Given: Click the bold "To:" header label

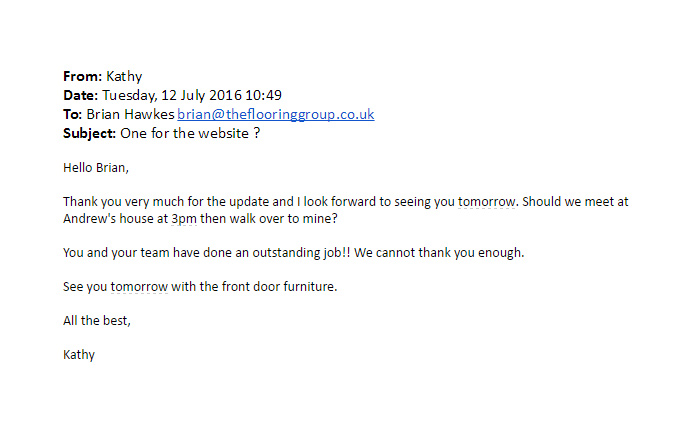Looking at the screenshot, I should point(73,114).
